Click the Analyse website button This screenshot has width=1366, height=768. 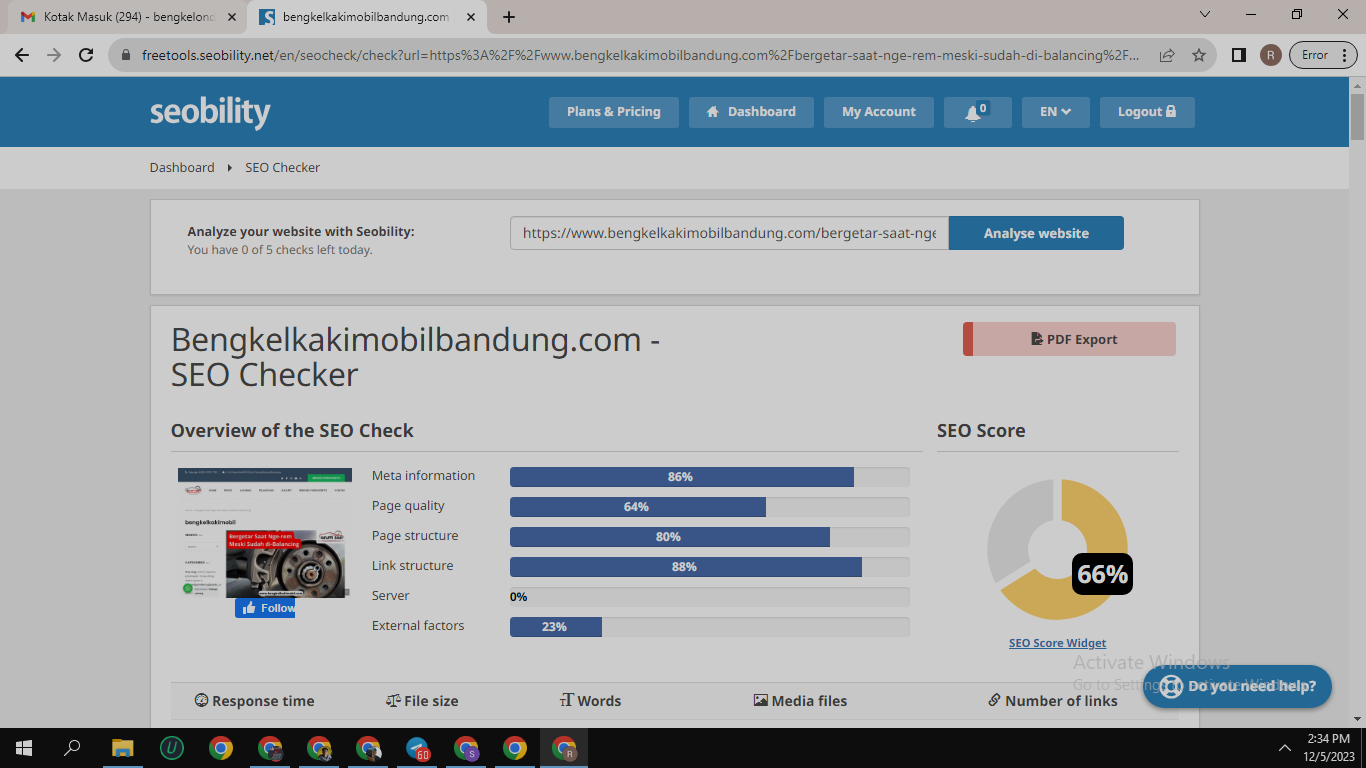pyautogui.click(x=1036, y=233)
